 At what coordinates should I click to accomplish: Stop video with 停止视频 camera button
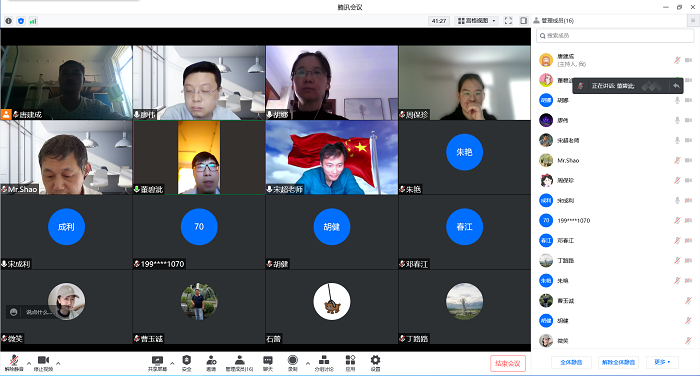[x=43, y=363]
